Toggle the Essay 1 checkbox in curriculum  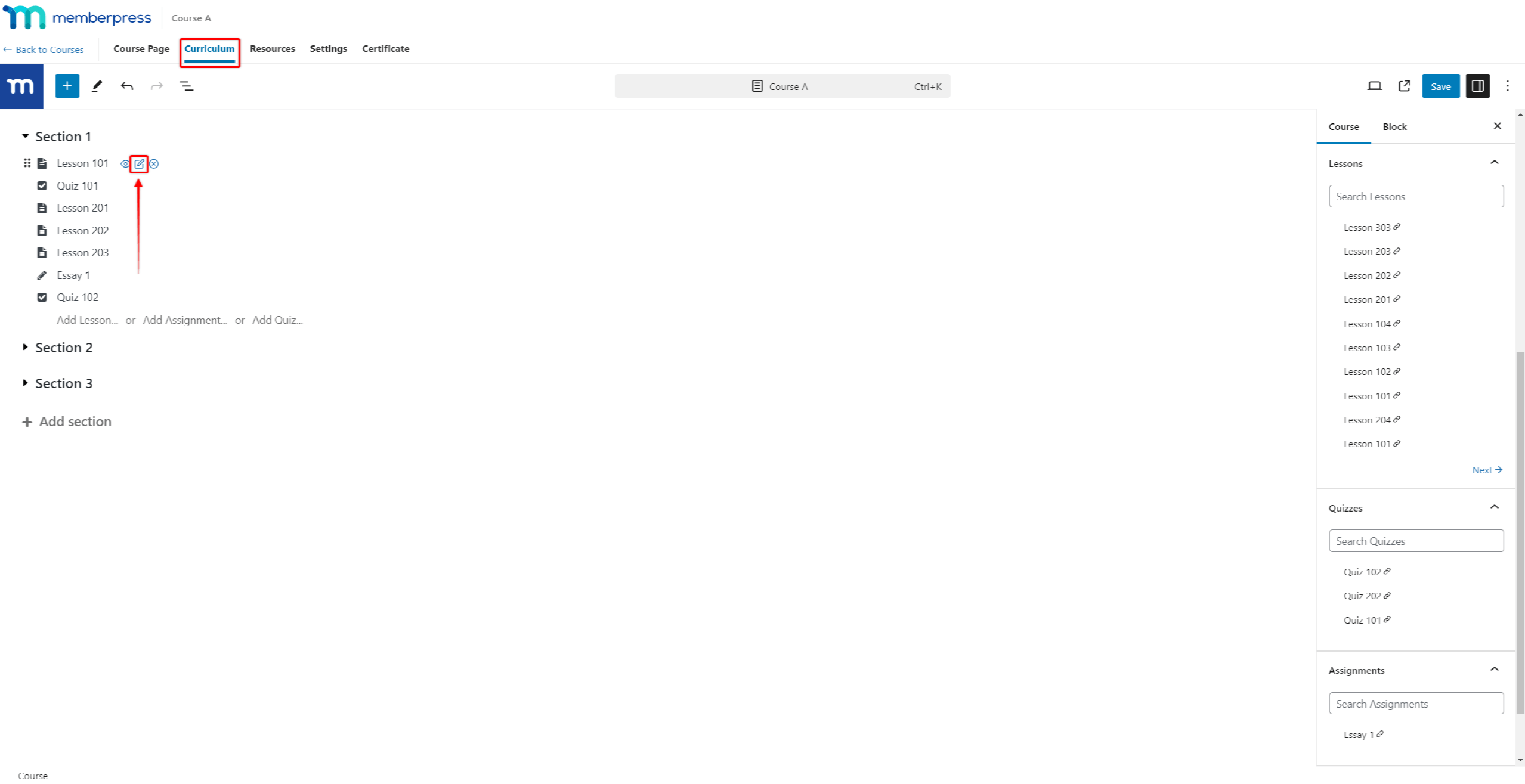point(42,275)
